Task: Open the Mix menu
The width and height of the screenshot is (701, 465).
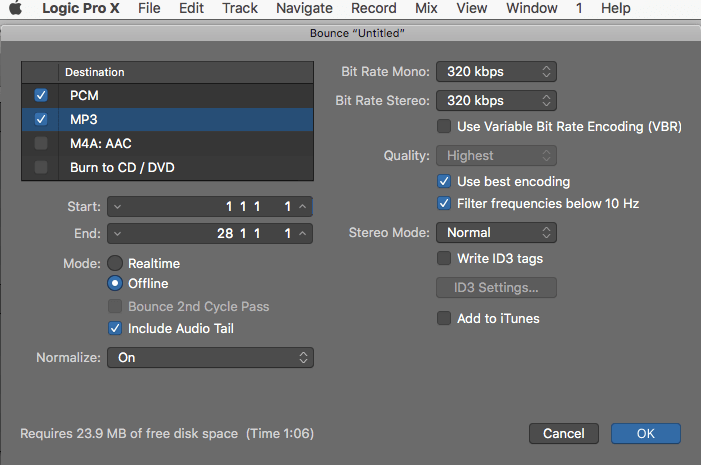Action: [426, 8]
